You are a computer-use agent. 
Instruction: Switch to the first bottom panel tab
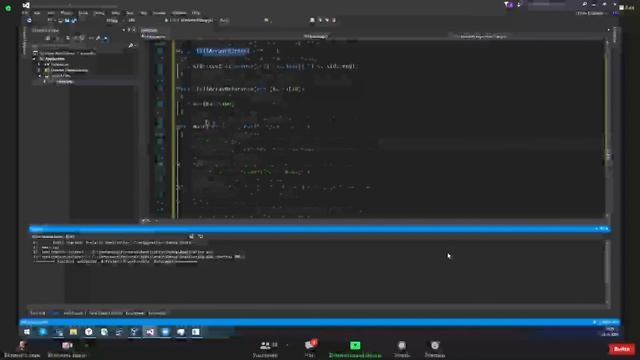tap(37, 313)
